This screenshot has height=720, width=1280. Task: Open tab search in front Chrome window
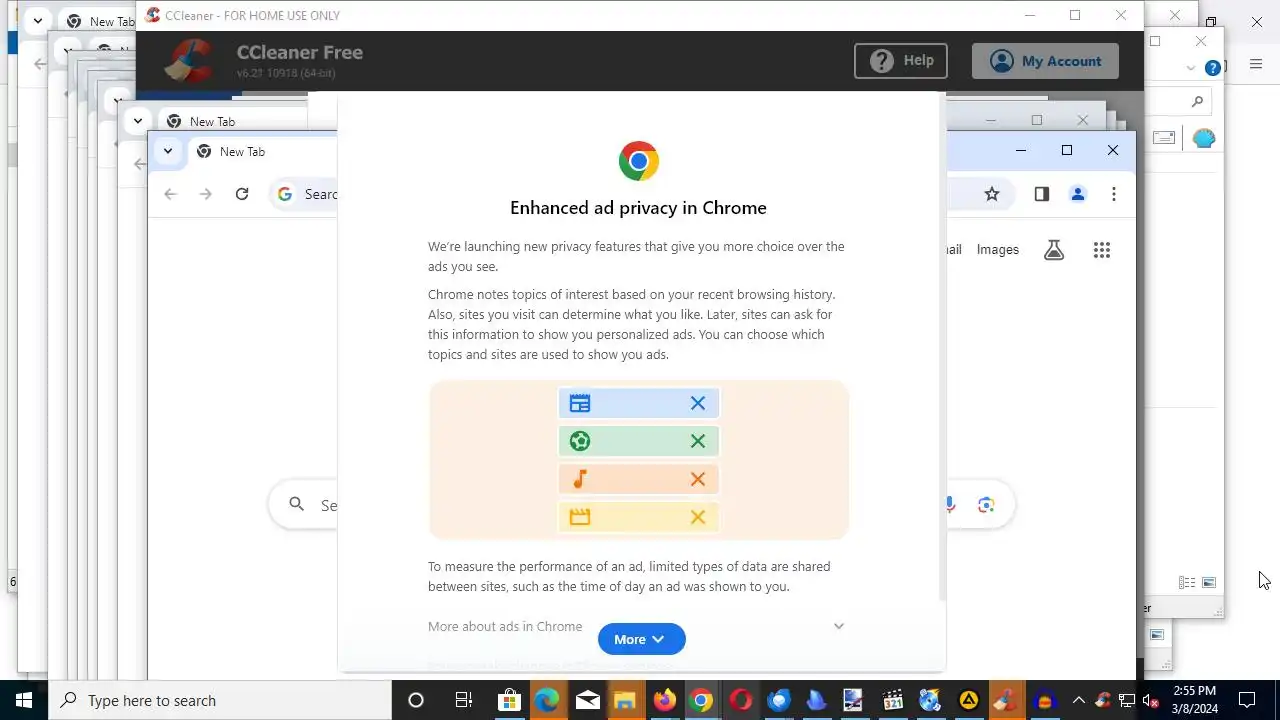point(168,151)
